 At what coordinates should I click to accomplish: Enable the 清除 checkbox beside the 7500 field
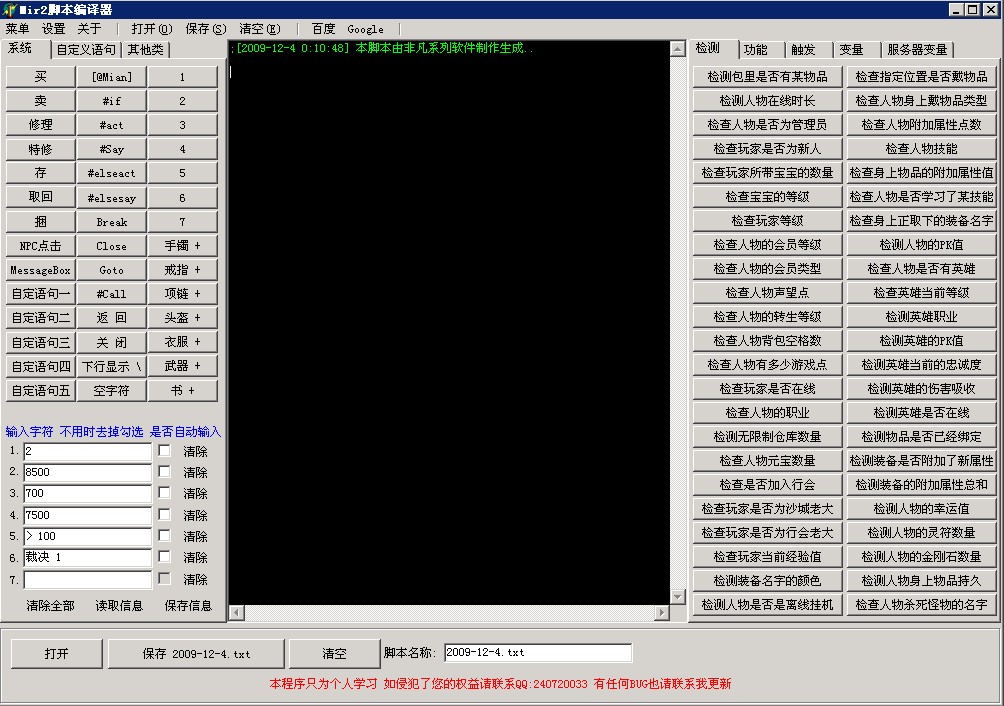coord(164,515)
